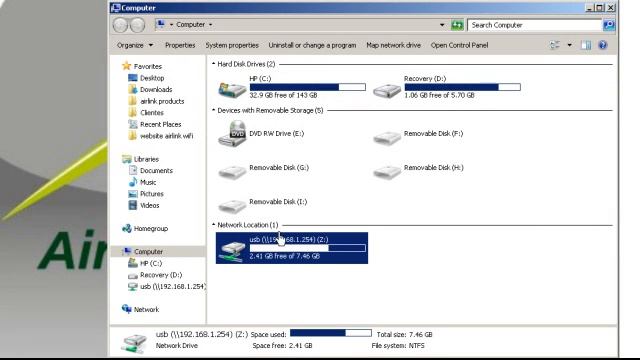The image size is (640, 360).
Task: Click Open Control Panel
Action: click(x=459, y=45)
